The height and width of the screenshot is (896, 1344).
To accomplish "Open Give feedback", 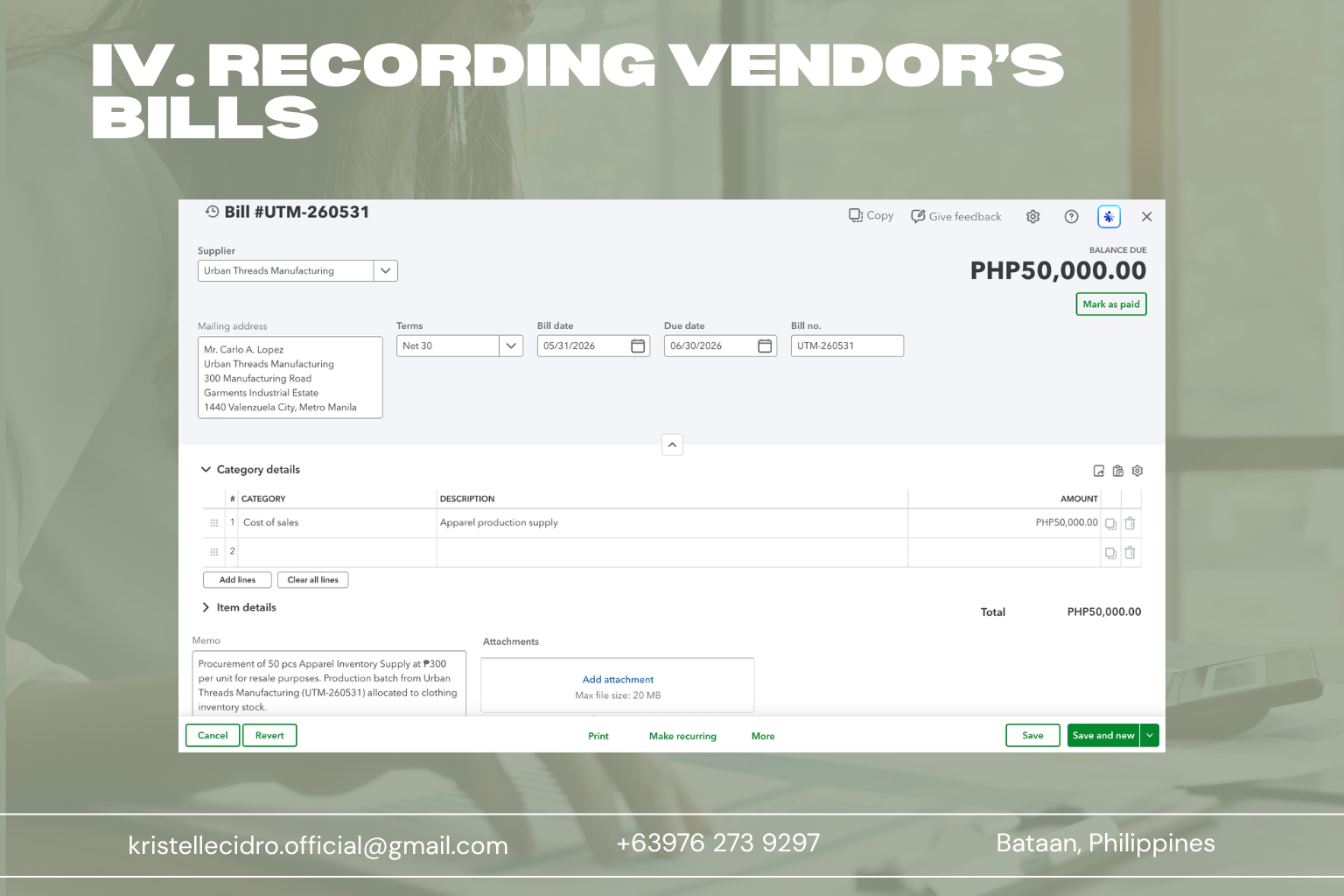I will pos(955,216).
